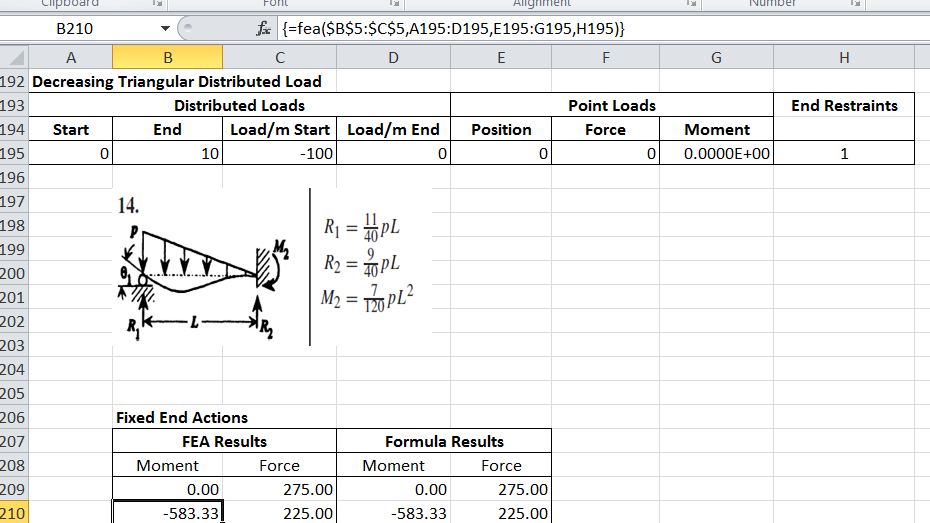
Task: Select the column H header
Action: [843, 58]
